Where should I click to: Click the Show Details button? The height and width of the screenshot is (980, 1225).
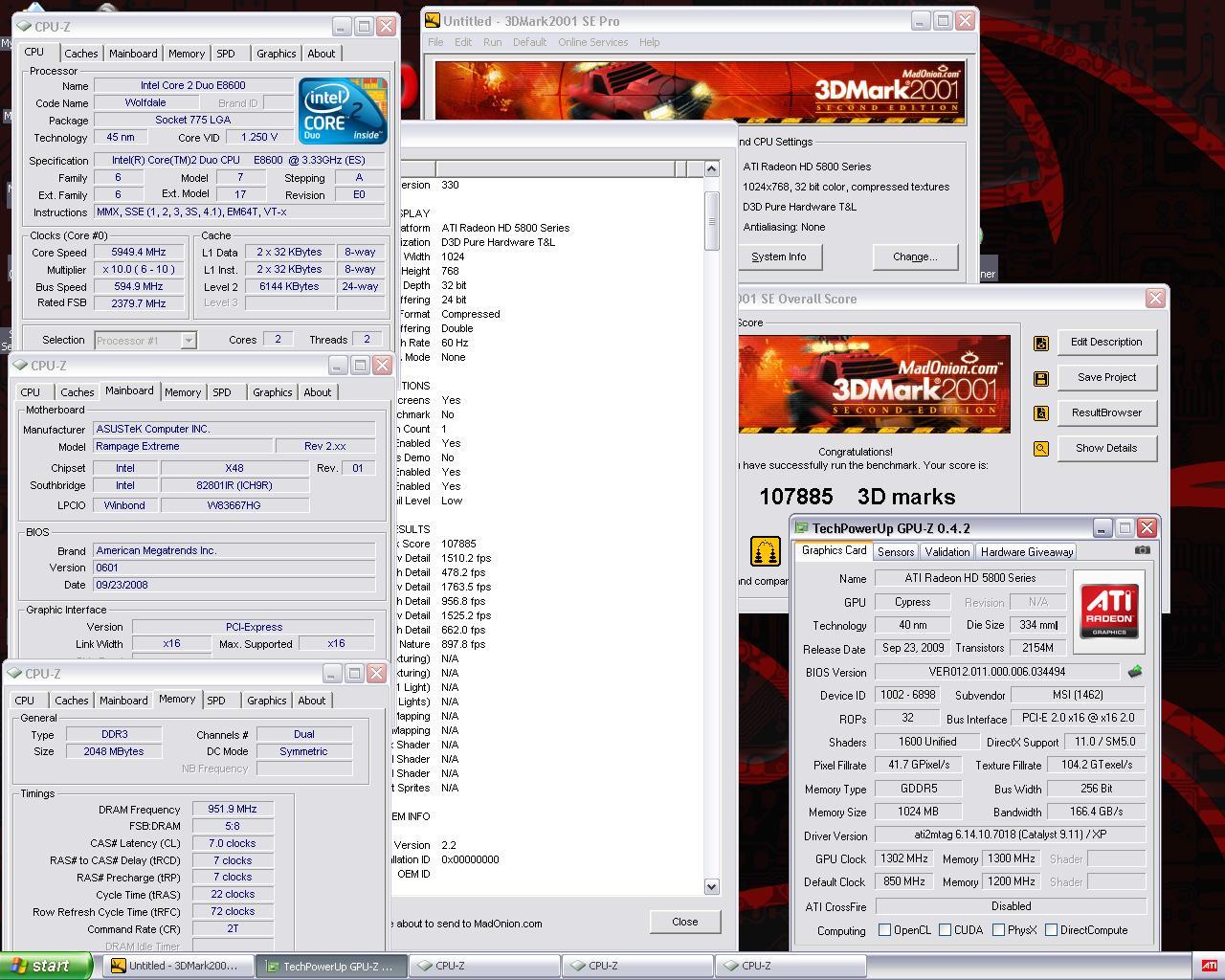(x=1106, y=449)
